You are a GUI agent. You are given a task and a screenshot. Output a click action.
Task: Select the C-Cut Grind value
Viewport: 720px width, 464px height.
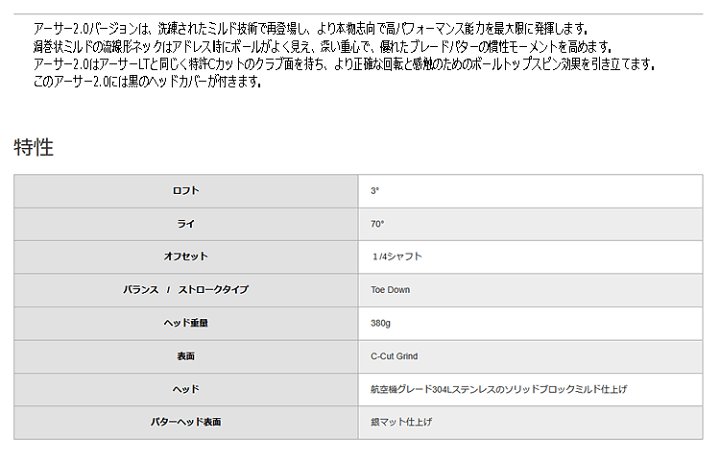pyautogui.click(x=394, y=356)
